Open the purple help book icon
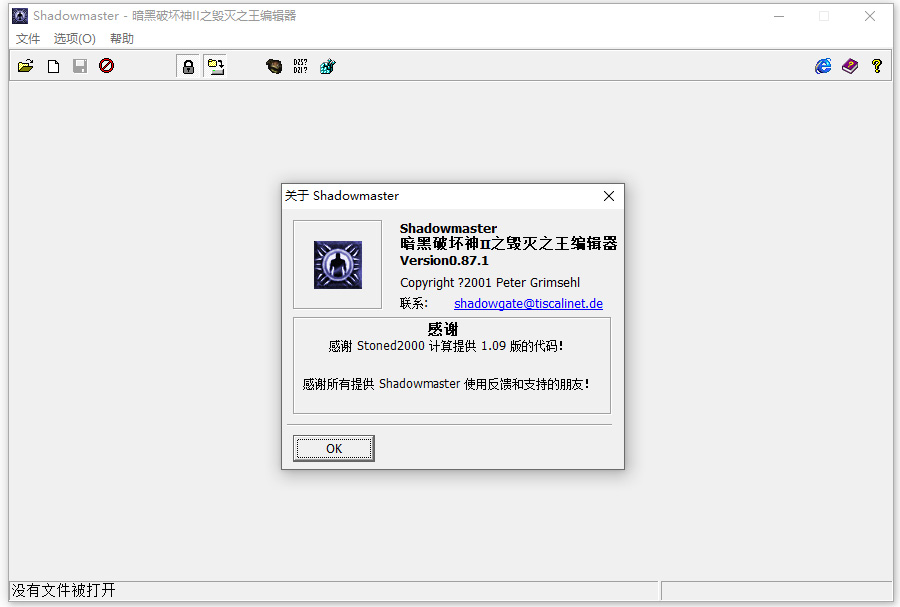The width and height of the screenshot is (900, 607). tap(850, 66)
